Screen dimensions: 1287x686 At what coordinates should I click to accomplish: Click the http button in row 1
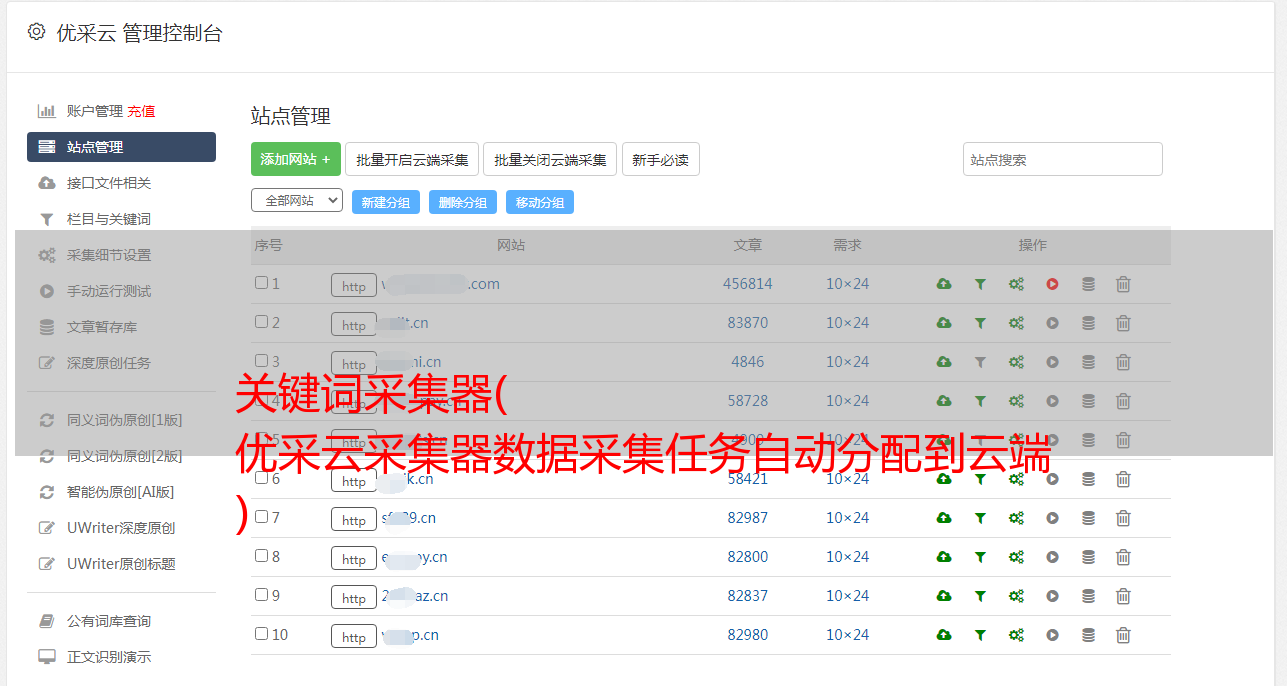pos(354,285)
